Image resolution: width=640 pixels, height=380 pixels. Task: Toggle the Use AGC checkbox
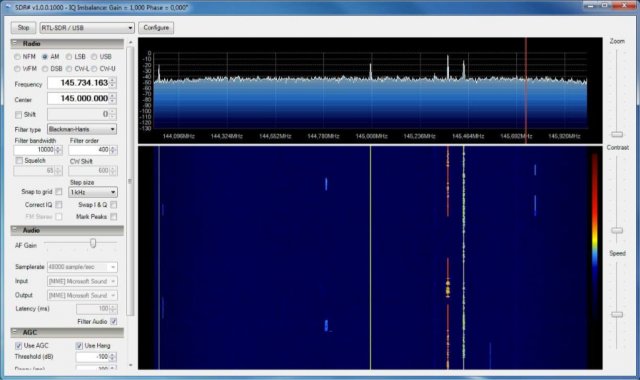coord(18,346)
